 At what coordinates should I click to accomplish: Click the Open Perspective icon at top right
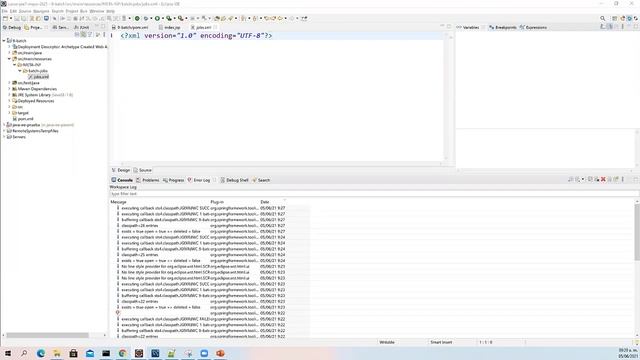(615, 18)
